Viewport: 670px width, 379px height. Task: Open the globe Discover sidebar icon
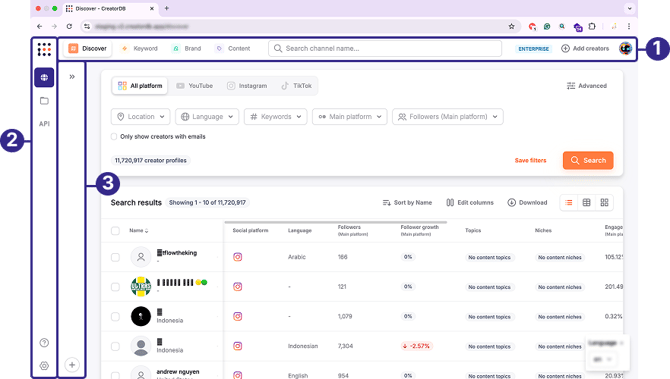click(x=44, y=77)
